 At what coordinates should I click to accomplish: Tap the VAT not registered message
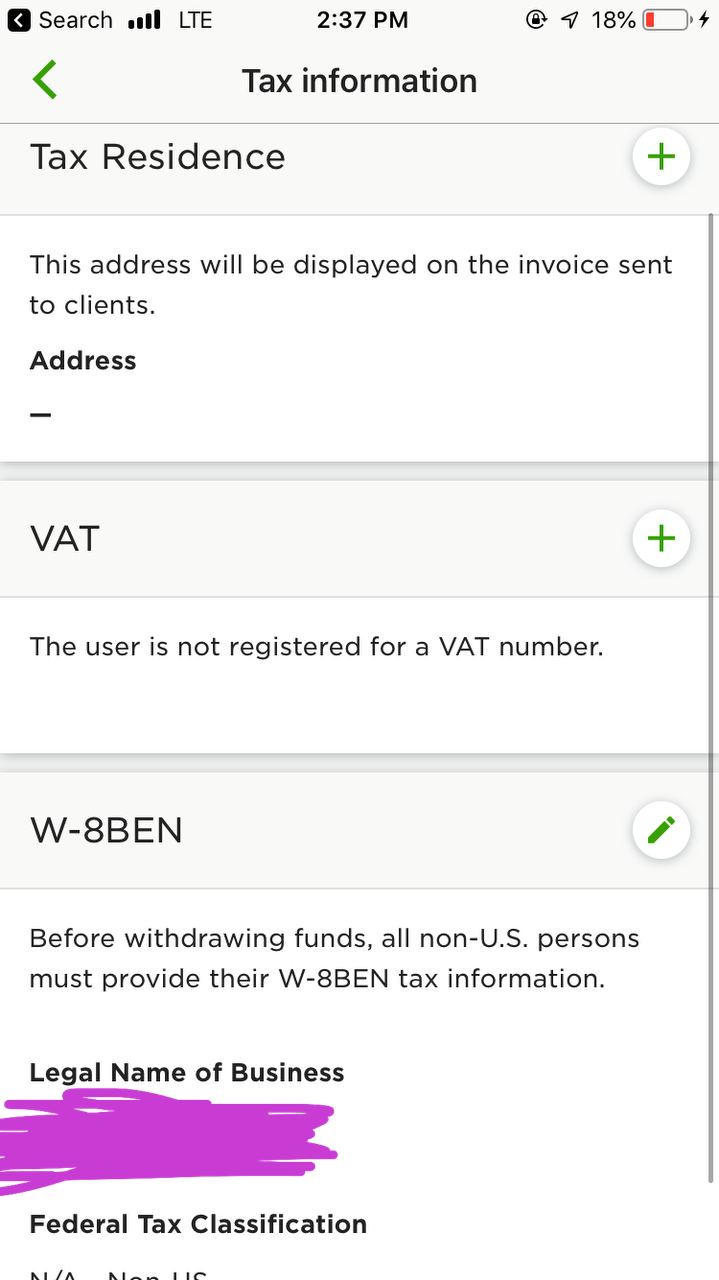(x=317, y=647)
